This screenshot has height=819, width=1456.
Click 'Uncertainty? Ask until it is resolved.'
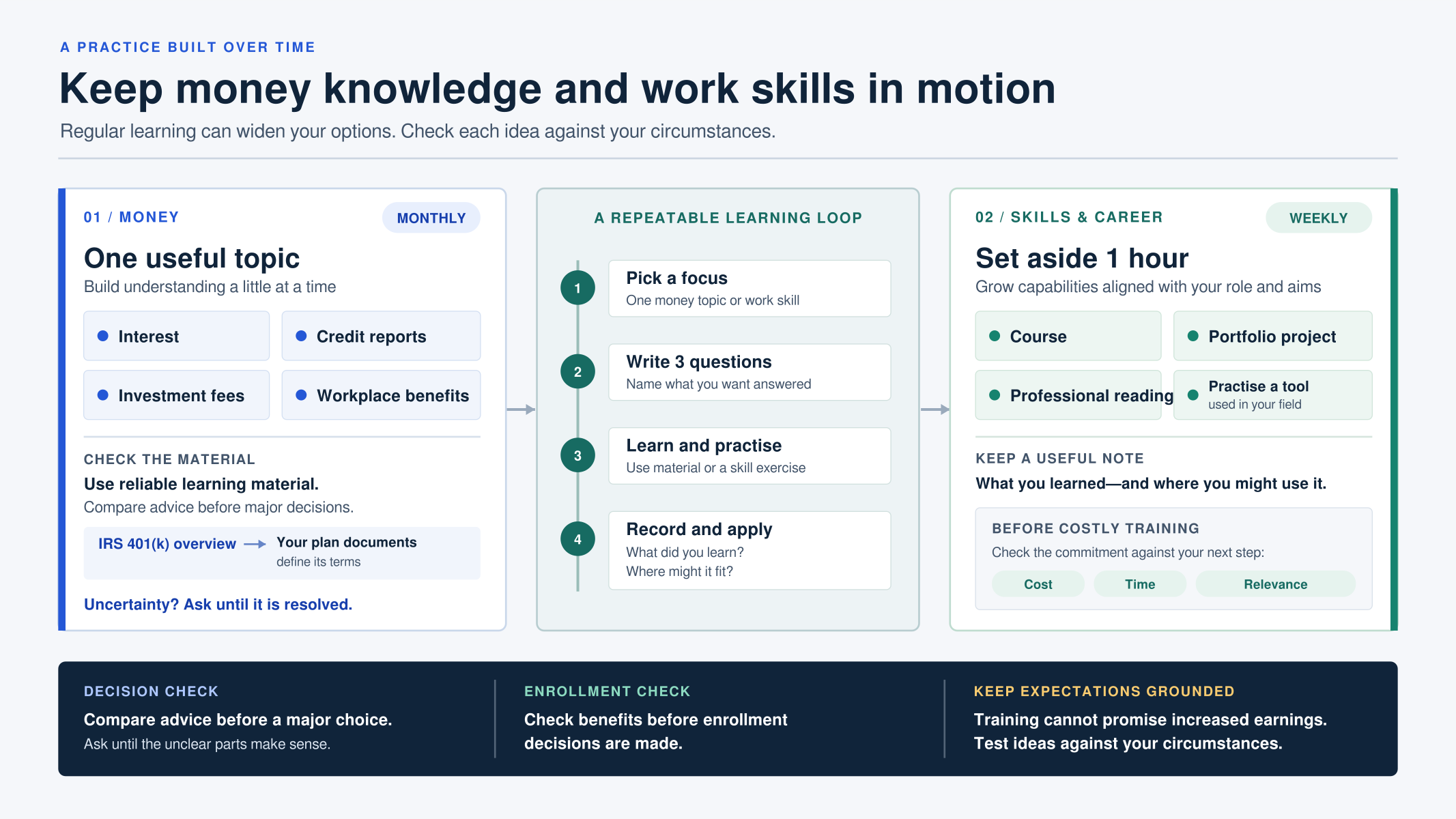(218, 605)
